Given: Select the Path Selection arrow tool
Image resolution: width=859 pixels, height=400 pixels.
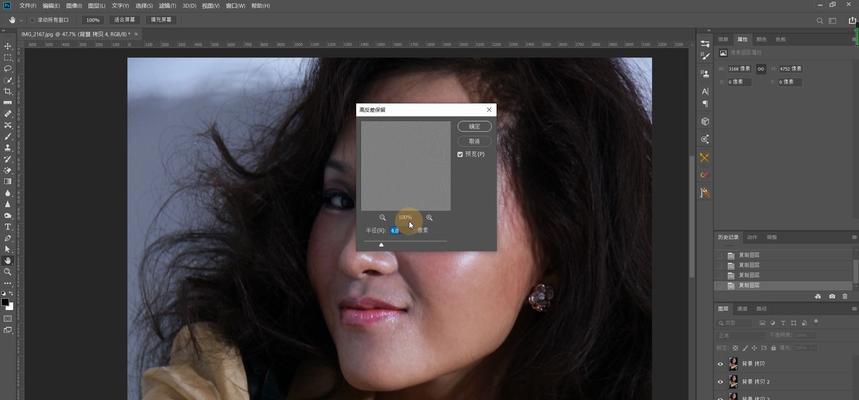Looking at the screenshot, I should tap(8, 249).
